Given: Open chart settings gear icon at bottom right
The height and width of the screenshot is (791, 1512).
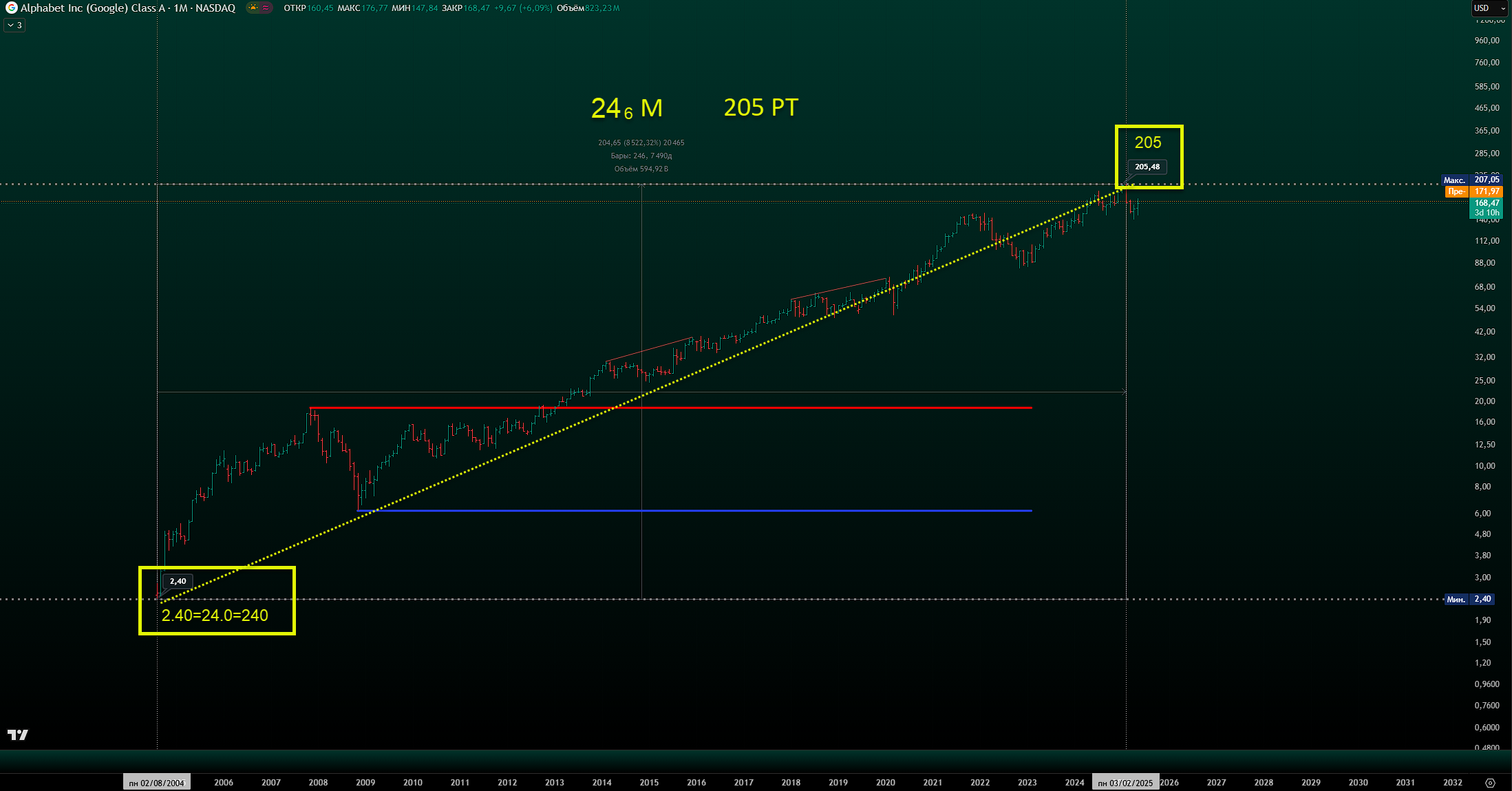Looking at the screenshot, I should pyautogui.click(x=1490, y=783).
